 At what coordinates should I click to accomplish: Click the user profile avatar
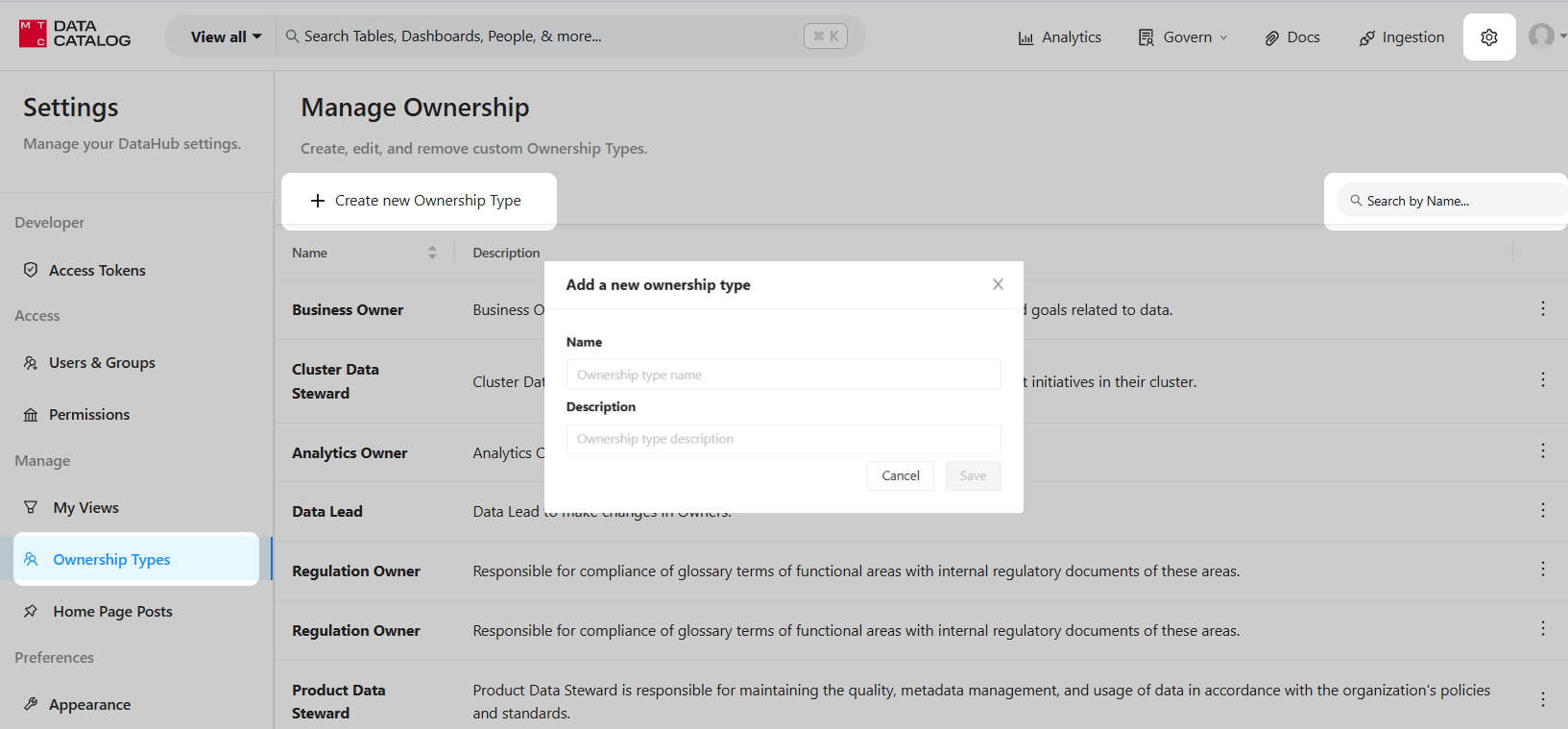1541,36
